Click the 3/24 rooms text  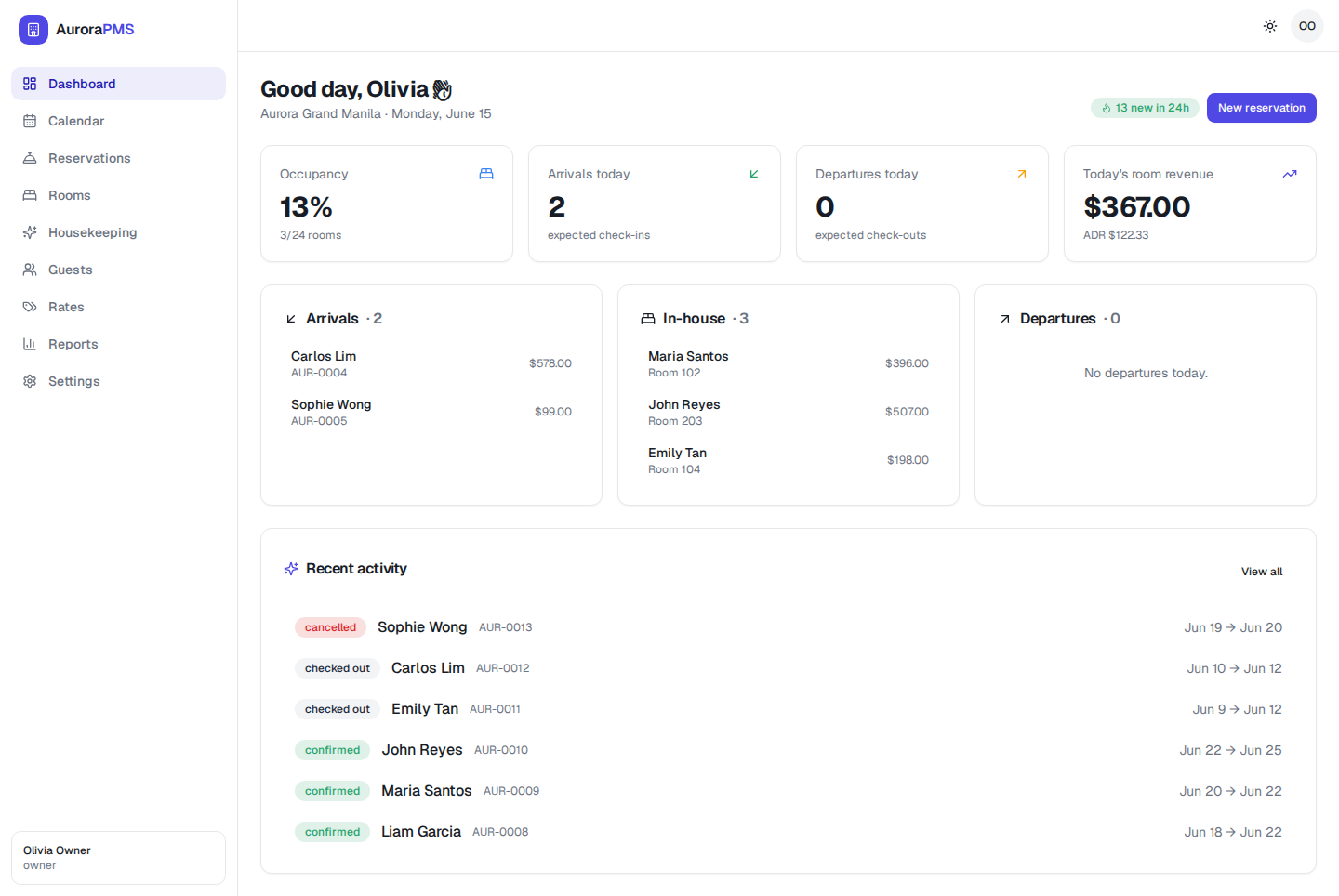coord(311,235)
